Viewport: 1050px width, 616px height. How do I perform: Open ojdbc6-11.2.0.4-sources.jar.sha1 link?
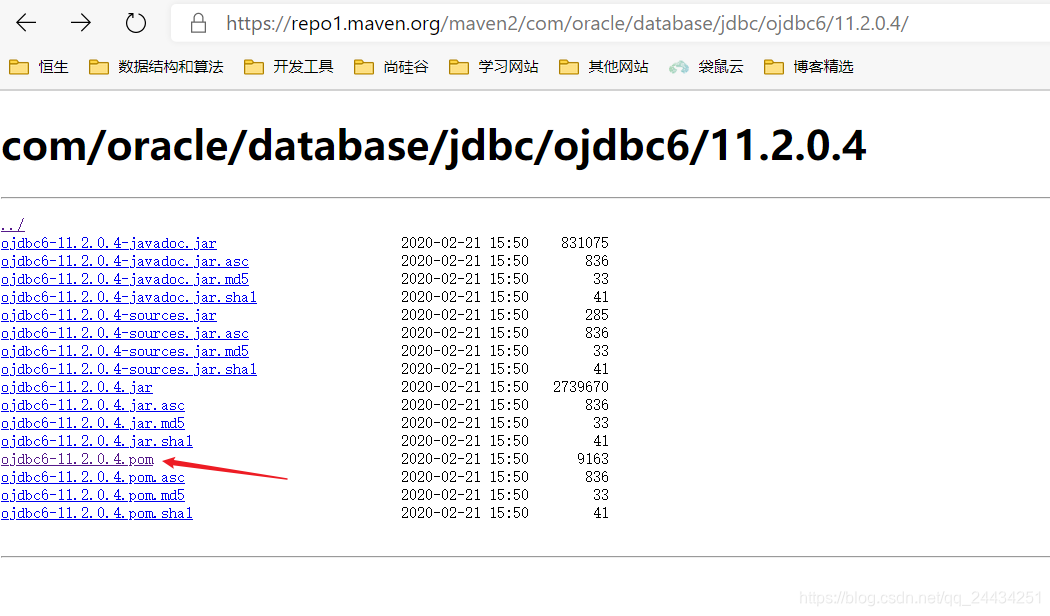pyautogui.click(x=129, y=370)
